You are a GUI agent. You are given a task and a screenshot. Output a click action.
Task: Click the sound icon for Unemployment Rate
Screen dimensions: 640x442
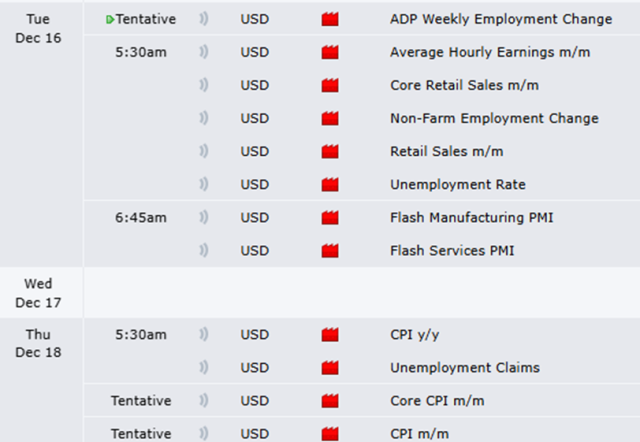pyautogui.click(x=204, y=184)
